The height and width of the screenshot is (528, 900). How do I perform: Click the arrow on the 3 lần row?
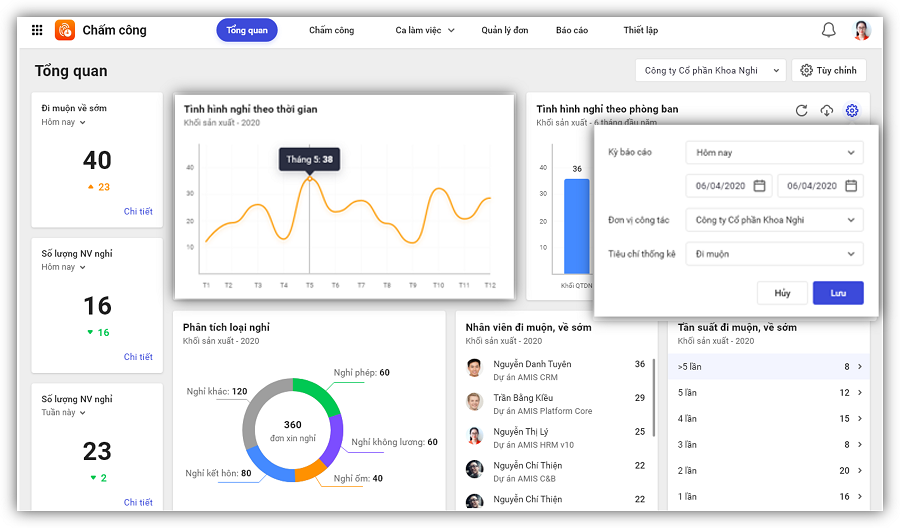point(860,444)
